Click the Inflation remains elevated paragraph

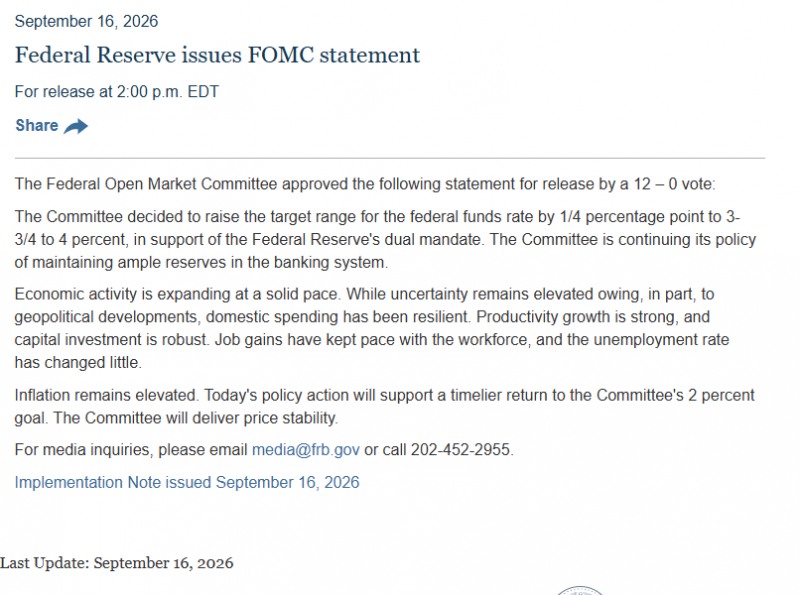384,406
